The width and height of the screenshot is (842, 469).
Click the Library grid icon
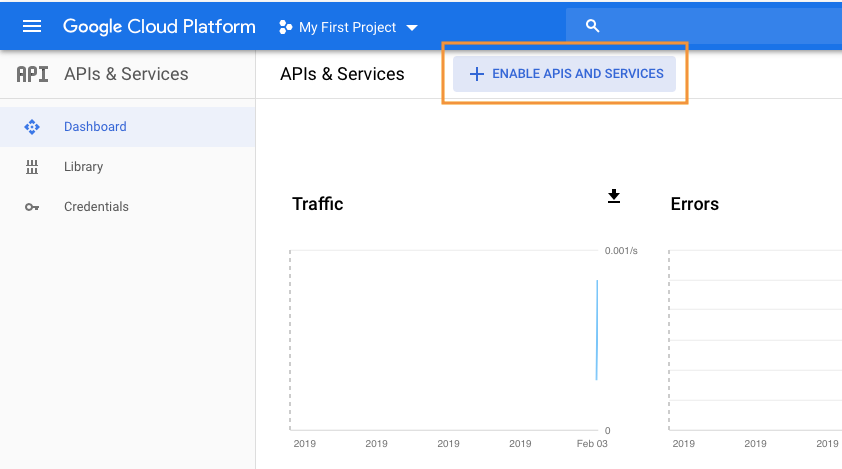pyautogui.click(x=32, y=167)
